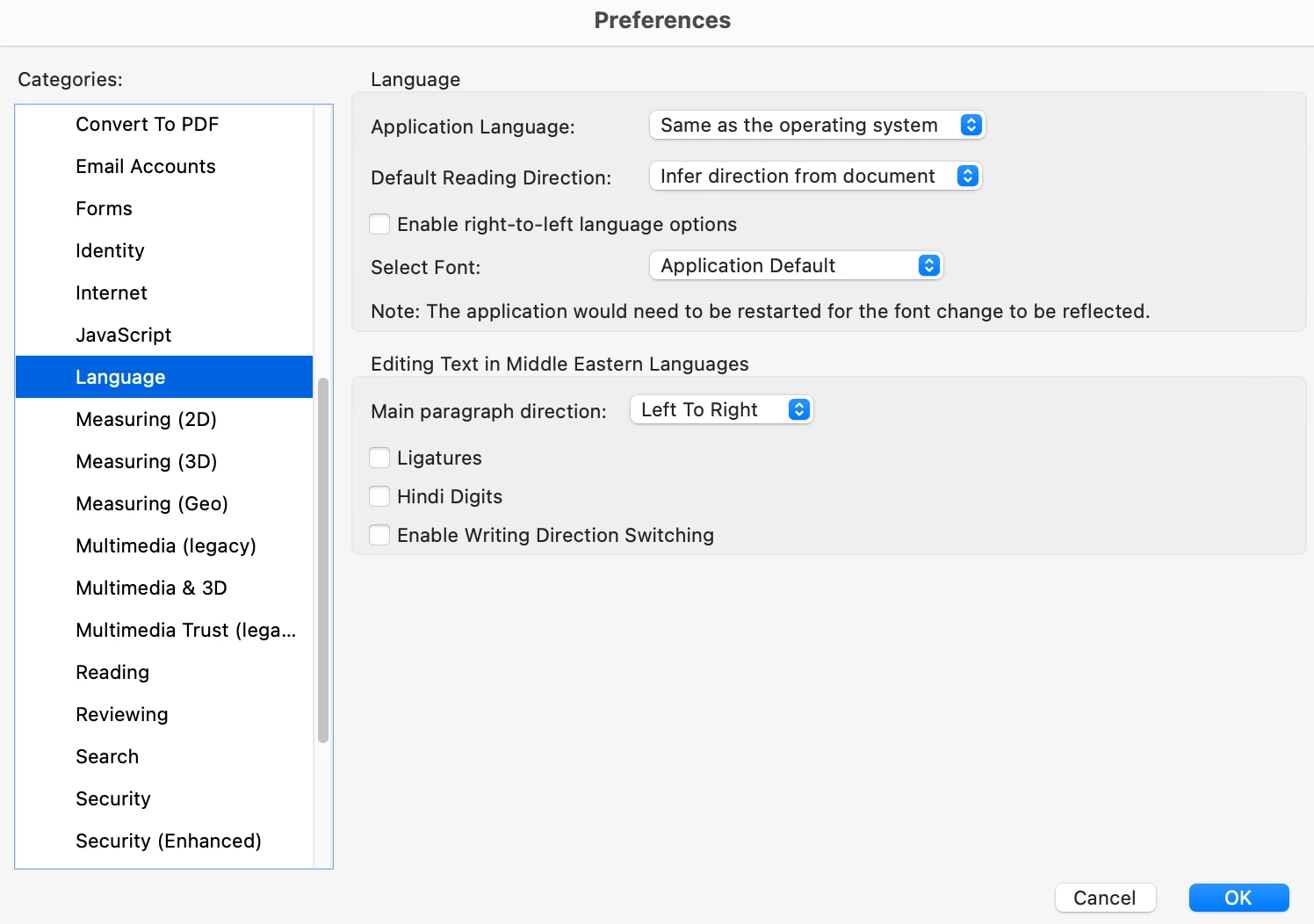This screenshot has height=924, width=1314.
Task: Enable right-to-left language options checkbox
Action: [379, 225]
